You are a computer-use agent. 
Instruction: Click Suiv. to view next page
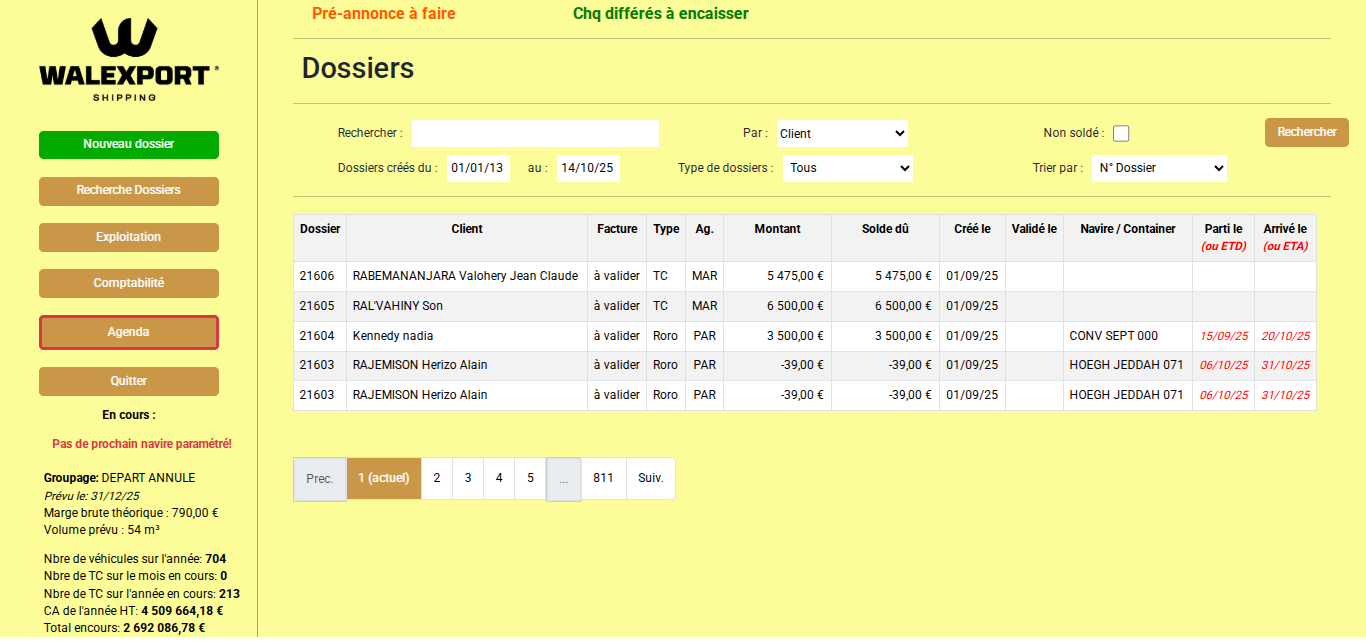click(x=651, y=478)
